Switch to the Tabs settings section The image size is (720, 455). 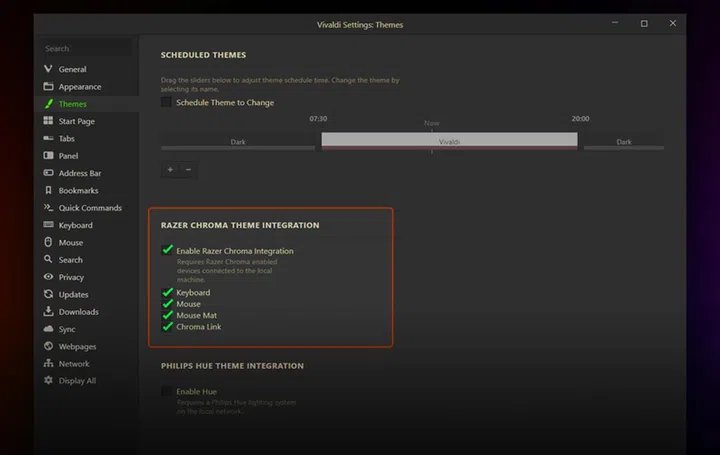[x=66, y=139]
